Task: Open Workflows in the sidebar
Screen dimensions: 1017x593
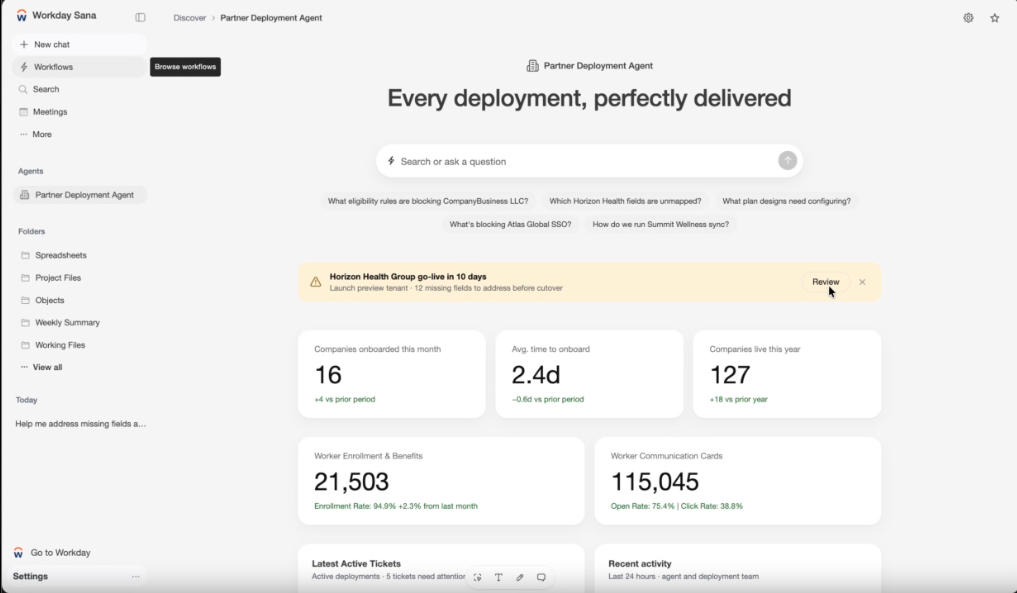Action: (x=79, y=67)
